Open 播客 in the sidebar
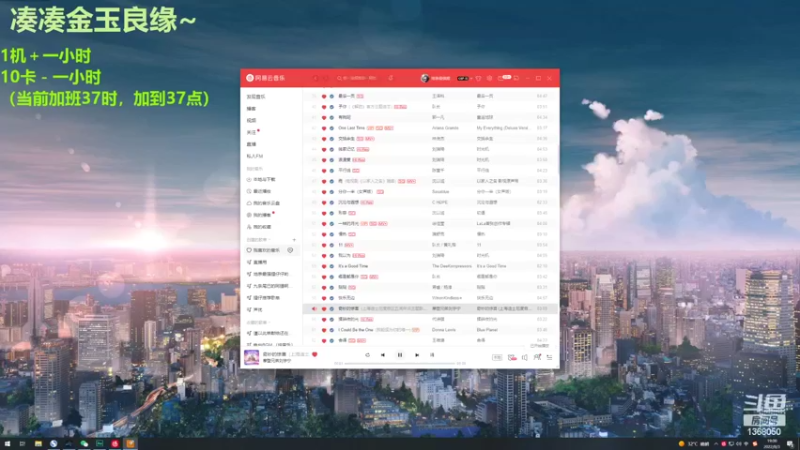The width and height of the screenshot is (800, 450). point(252,109)
